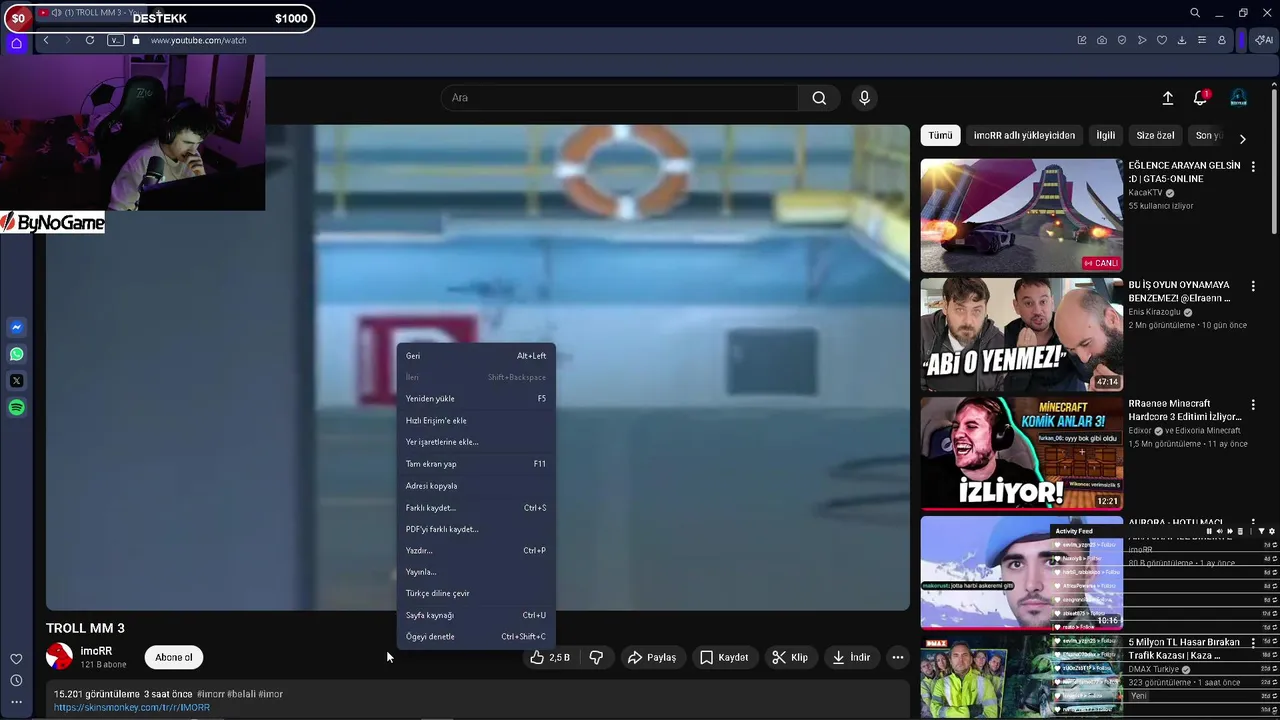This screenshot has width=1280, height=720.
Task: Open WhatsApp in the browser sidebar
Action: (x=17, y=354)
